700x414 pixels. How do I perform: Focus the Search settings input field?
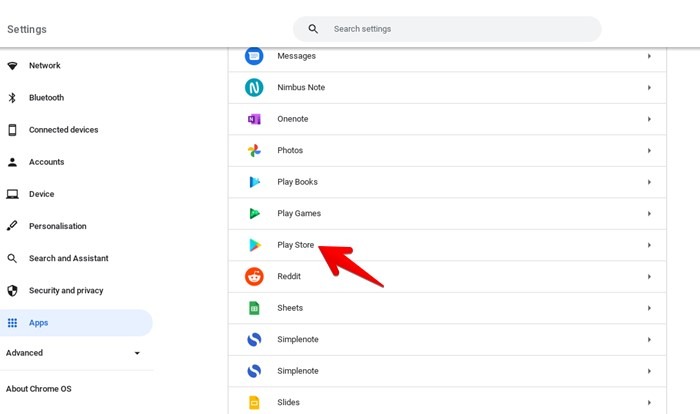pos(447,29)
